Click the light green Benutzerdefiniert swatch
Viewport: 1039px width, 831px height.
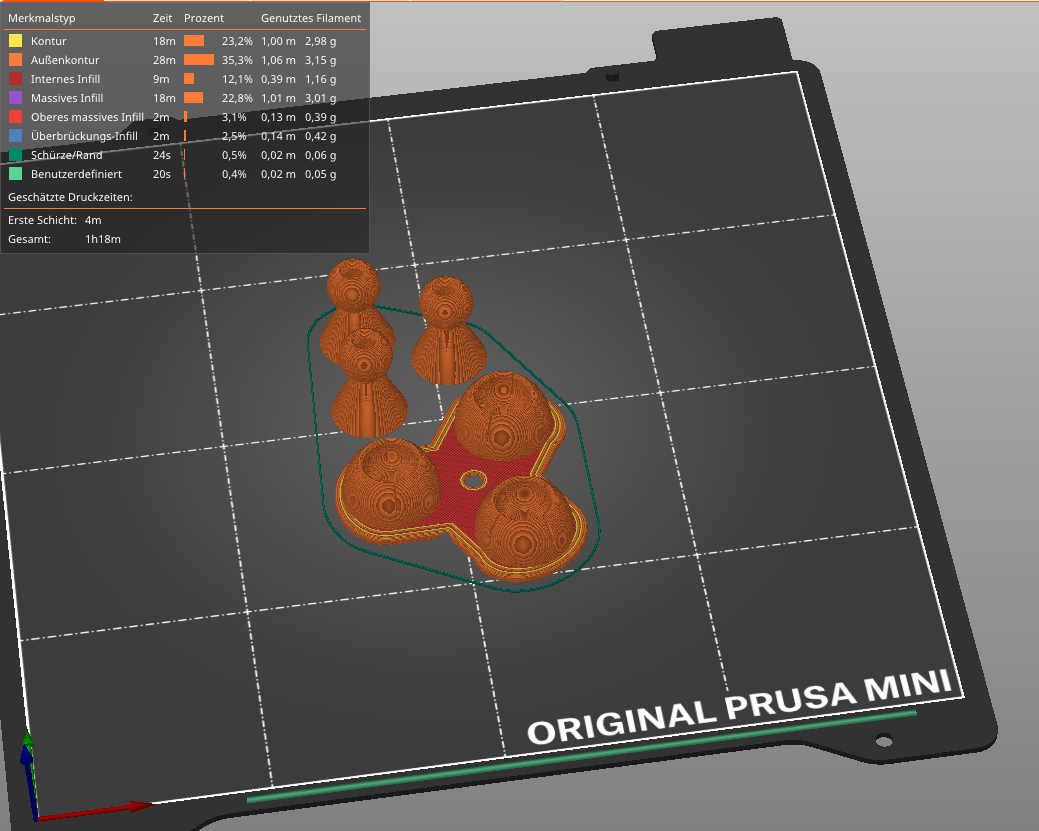pyautogui.click(x=15, y=174)
